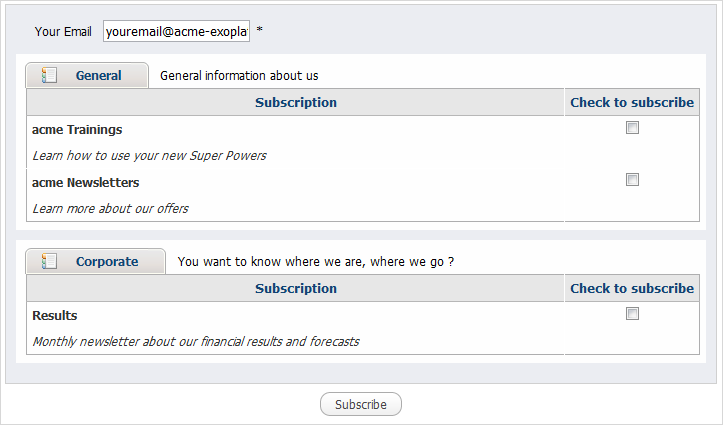The image size is (723, 425).
Task: Click Check to subscribe header in General
Action: [x=632, y=102]
